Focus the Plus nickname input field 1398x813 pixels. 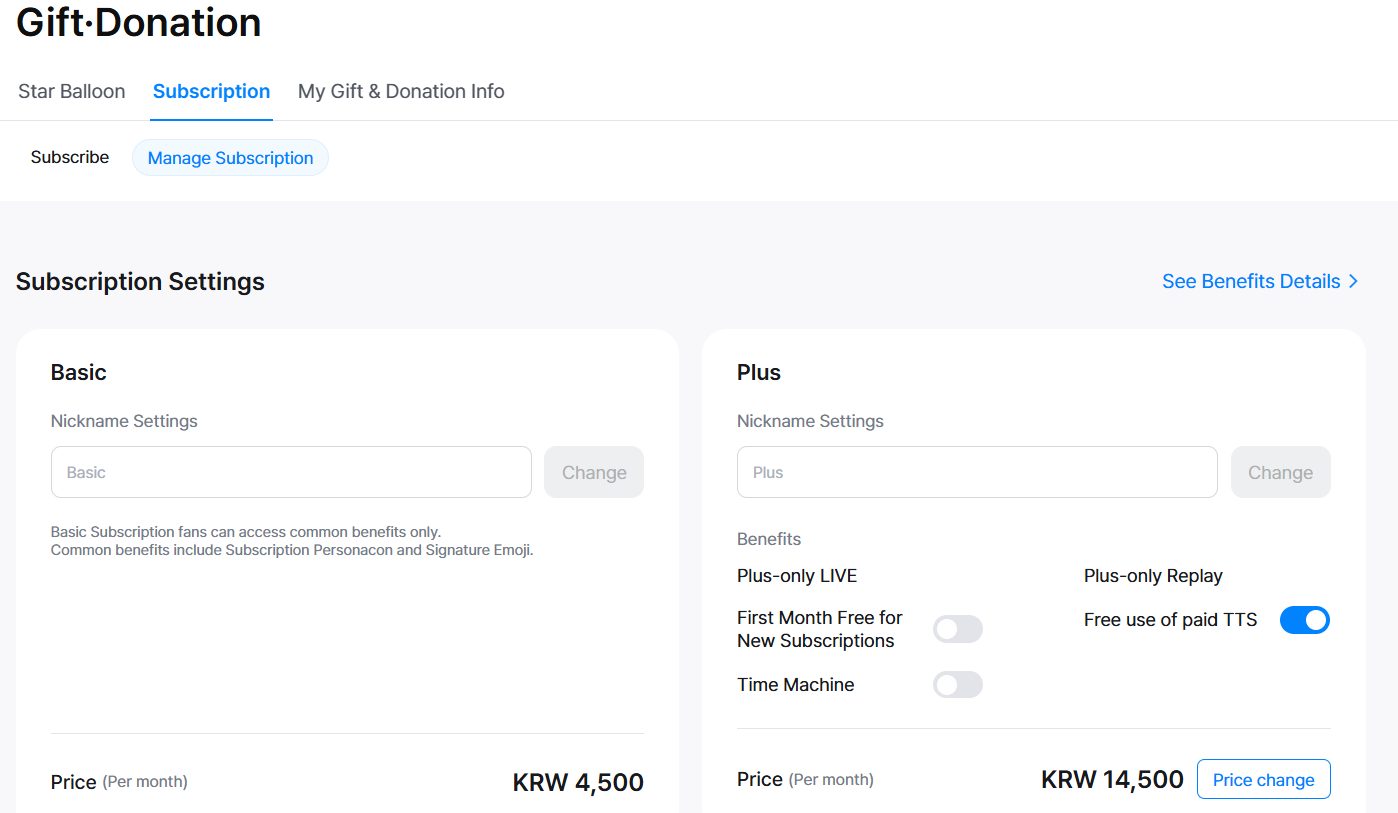pyautogui.click(x=977, y=472)
